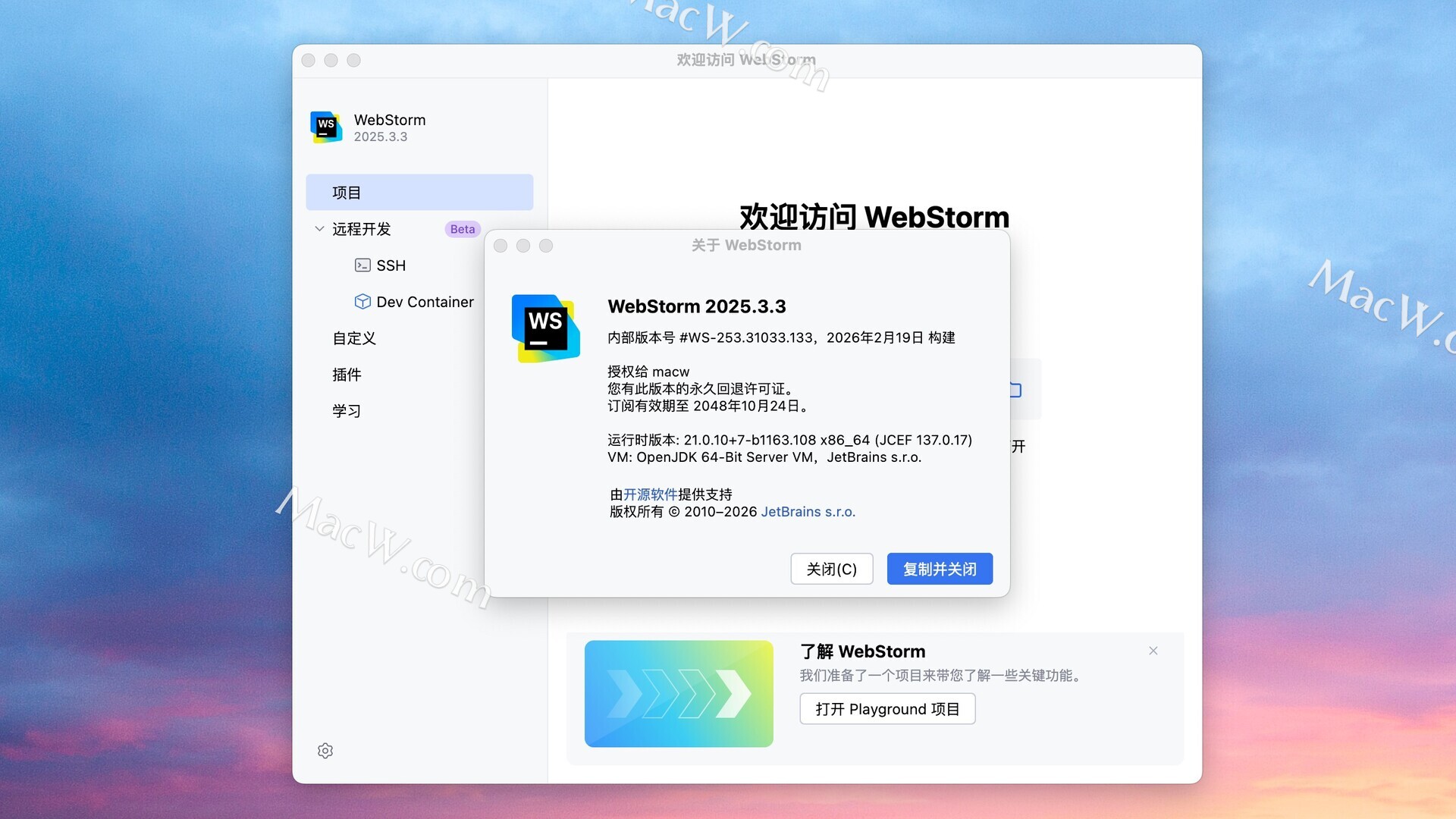Click the SSH terminal icon

click(362, 265)
